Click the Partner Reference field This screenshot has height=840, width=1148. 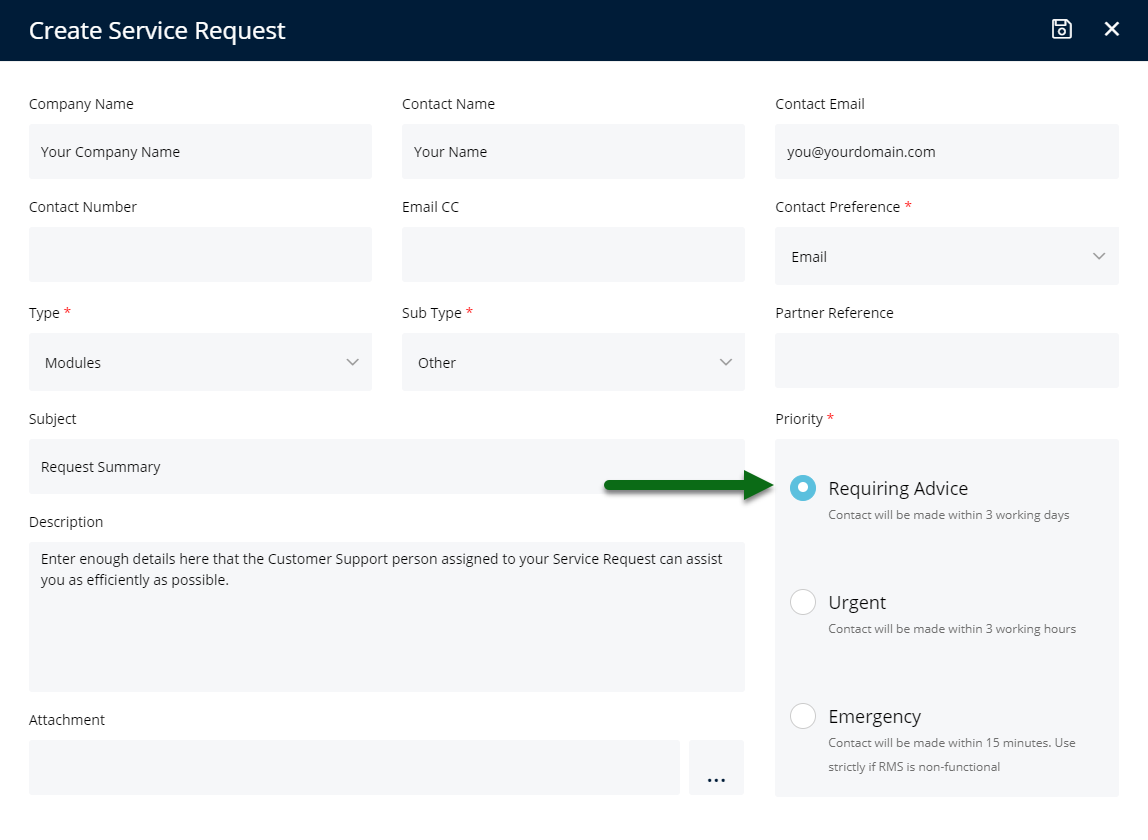pyautogui.click(x=947, y=360)
